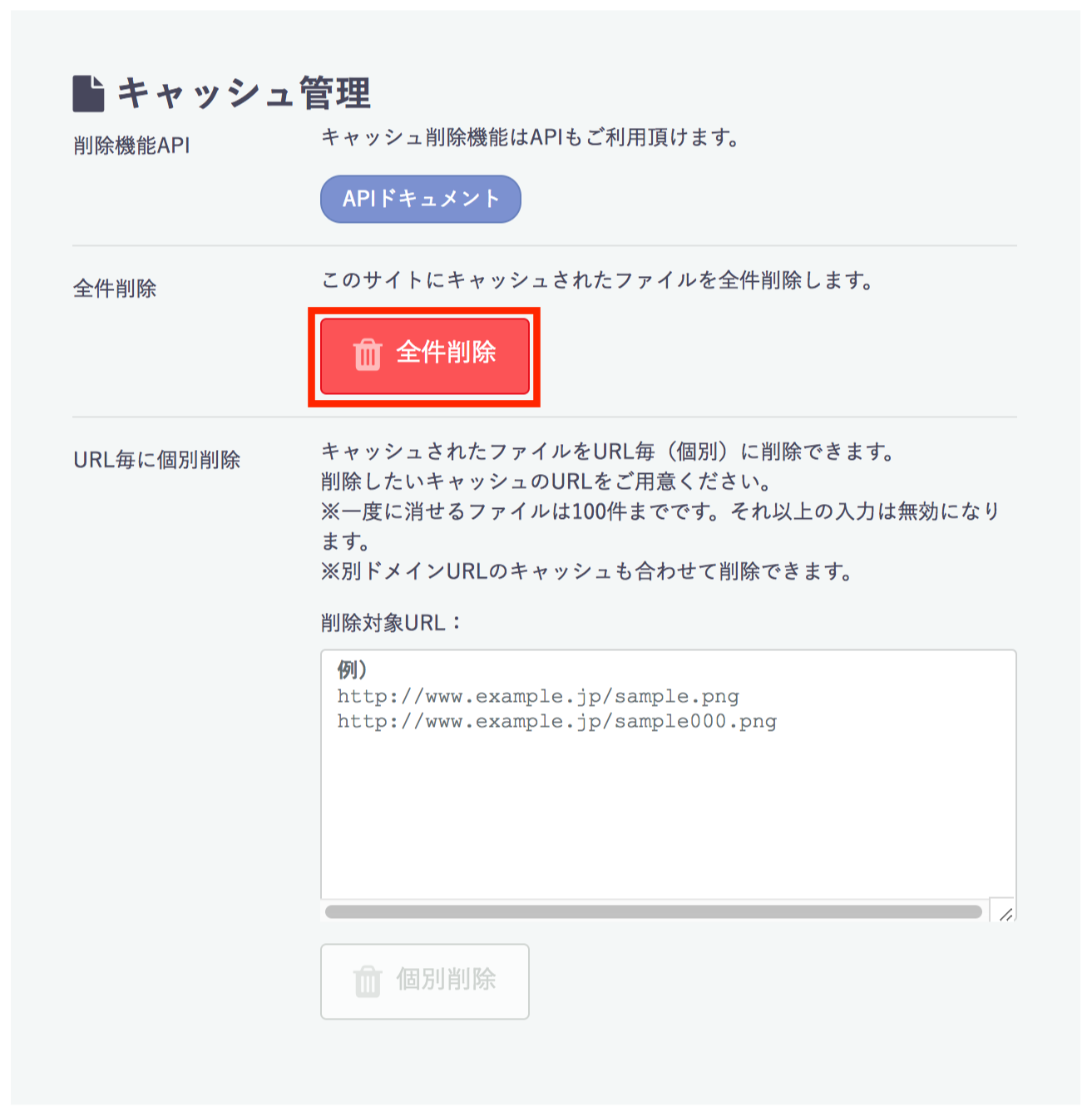Screen dimensions: 1092x1116
Task: Click the description このサイトにキャッシュされたファイルを全件削除します
Action: tap(597, 280)
